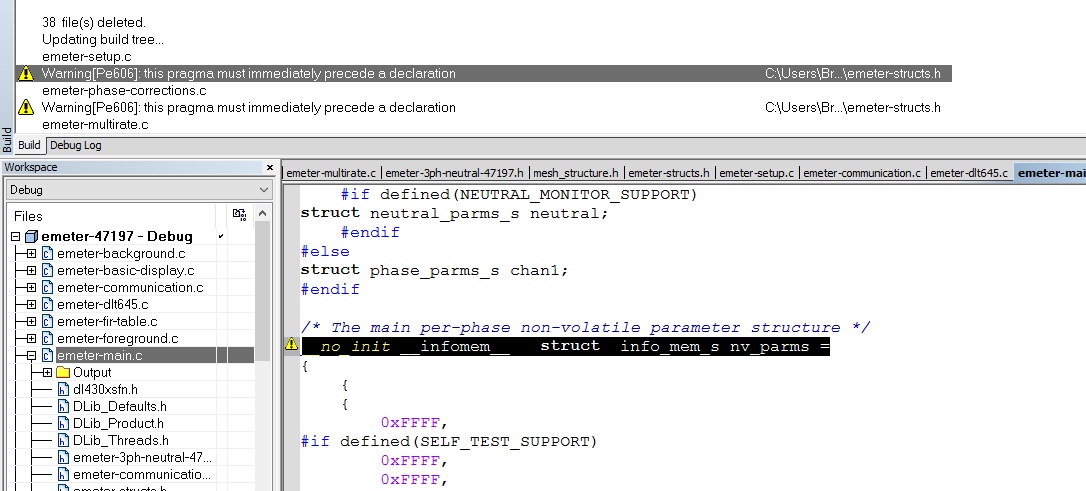
Task: Open the emeter-communication.c editor tab
Action: pyautogui.click(x=862, y=173)
